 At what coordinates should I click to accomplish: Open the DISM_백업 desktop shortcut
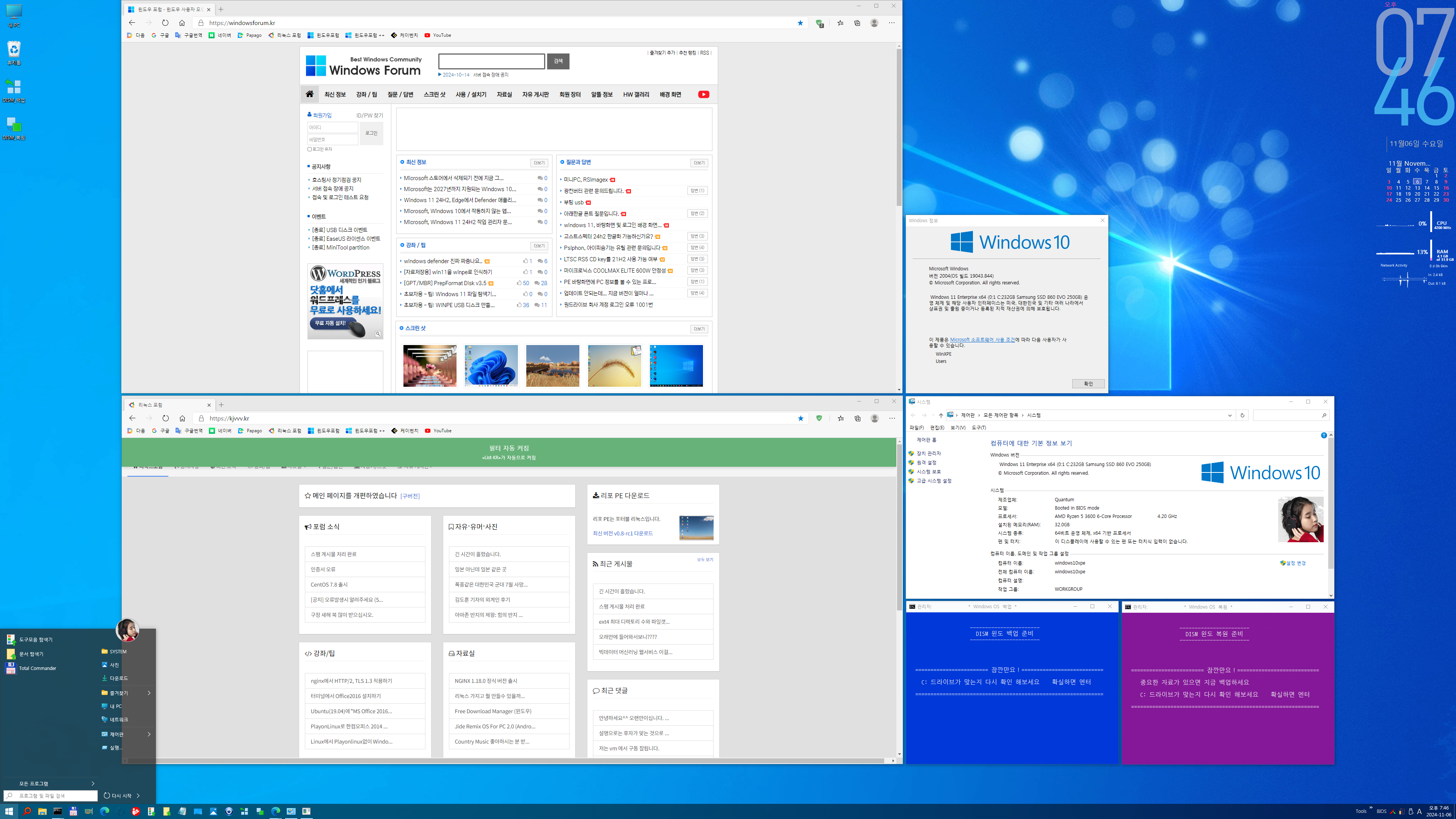point(14,91)
